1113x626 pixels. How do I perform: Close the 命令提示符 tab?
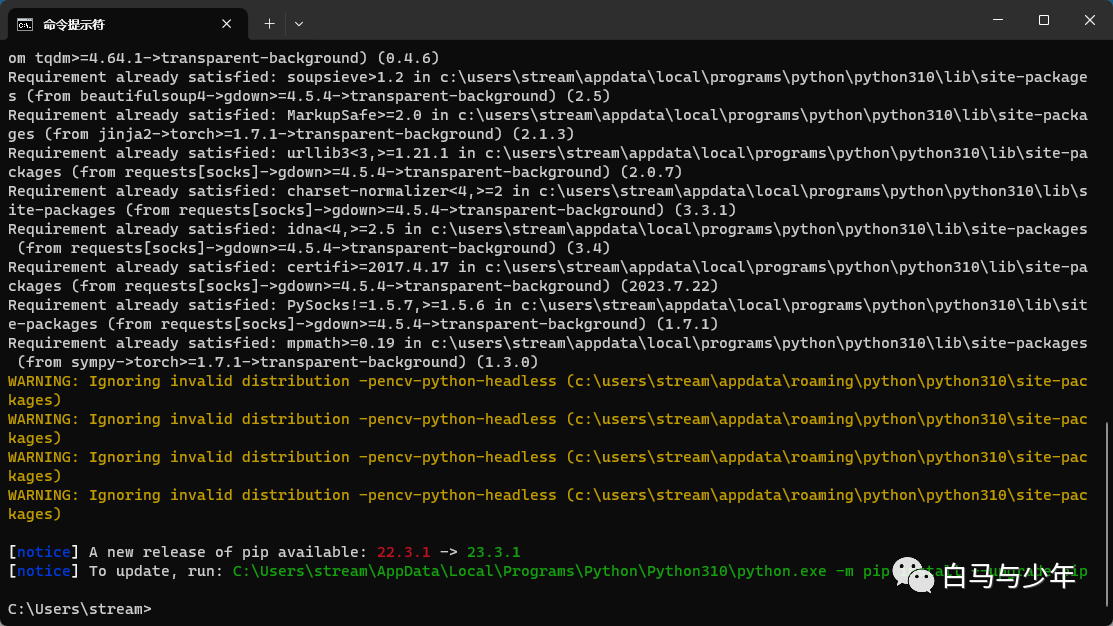(226, 24)
